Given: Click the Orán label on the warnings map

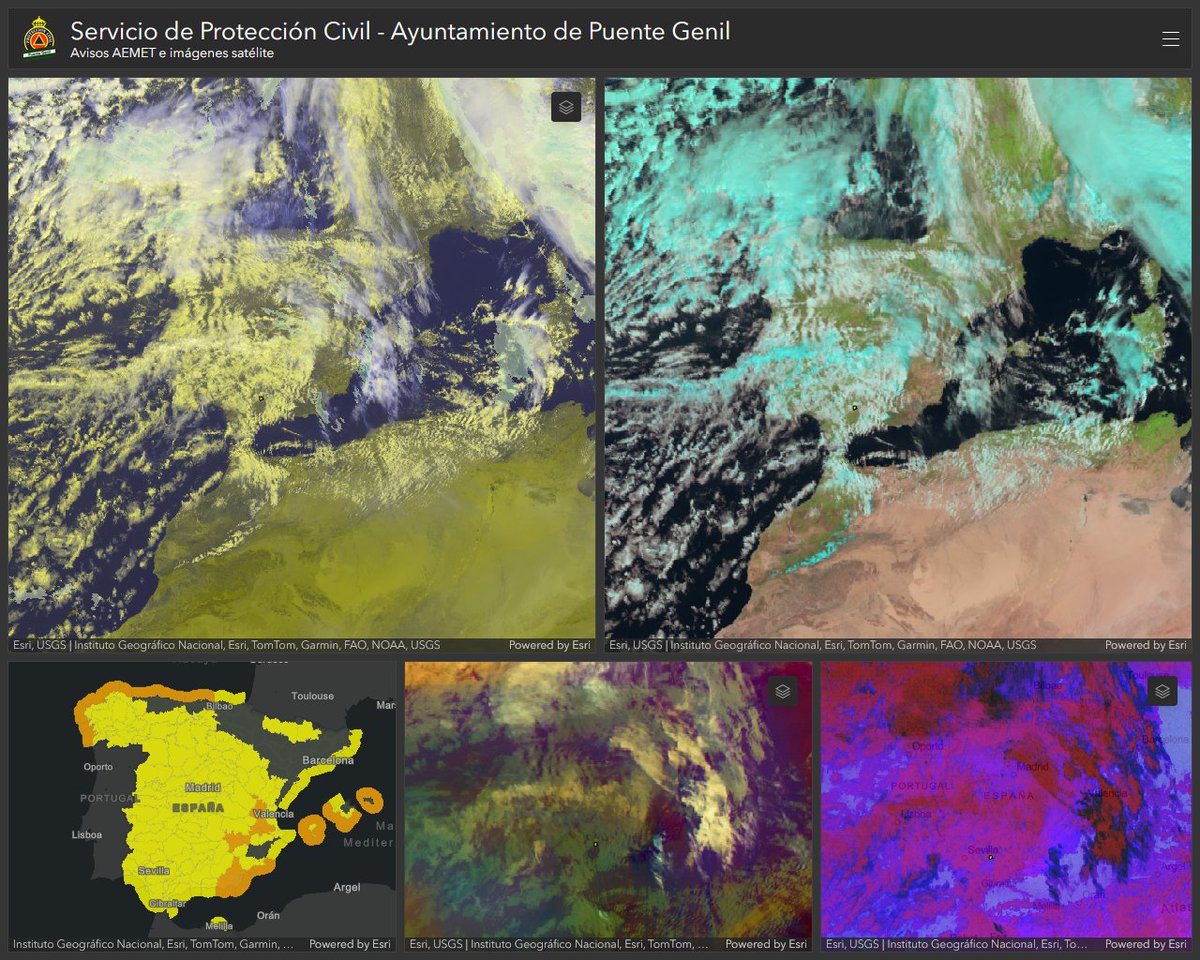Looking at the screenshot, I should point(268,915).
